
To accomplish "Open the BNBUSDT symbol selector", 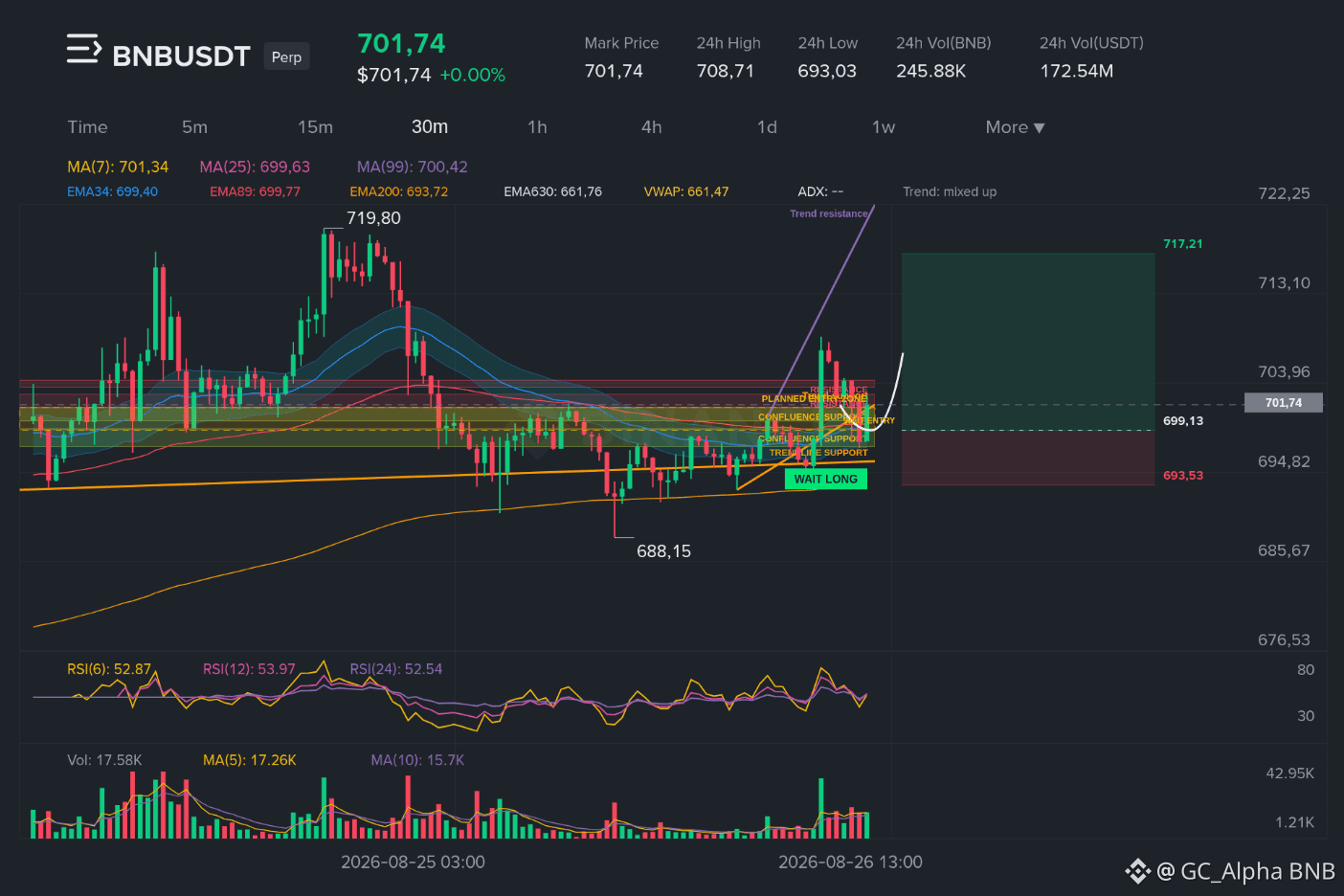I will [x=181, y=56].
